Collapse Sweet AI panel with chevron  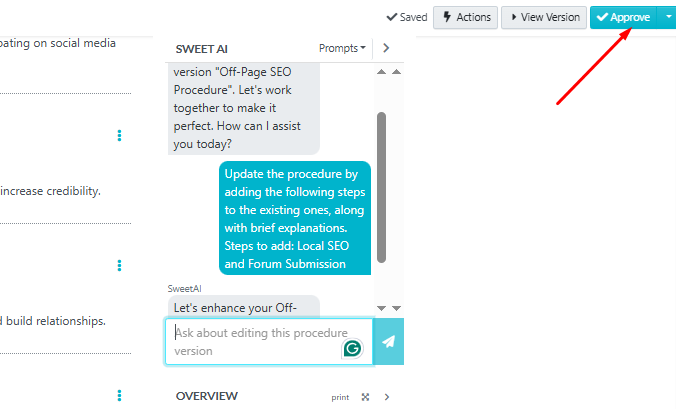386,48
